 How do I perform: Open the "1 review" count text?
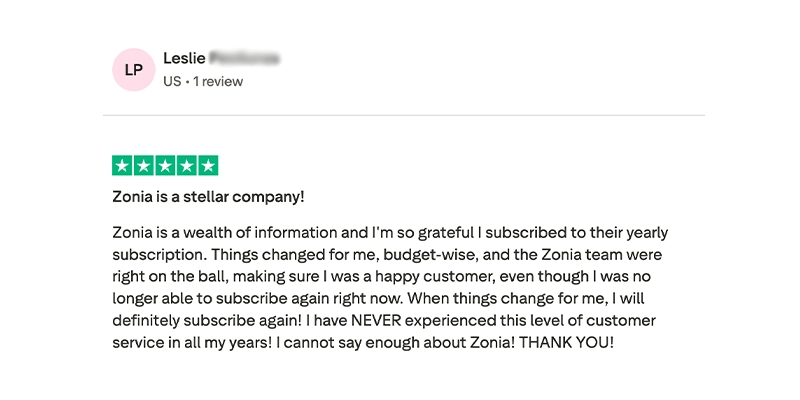tap(218, 82)
